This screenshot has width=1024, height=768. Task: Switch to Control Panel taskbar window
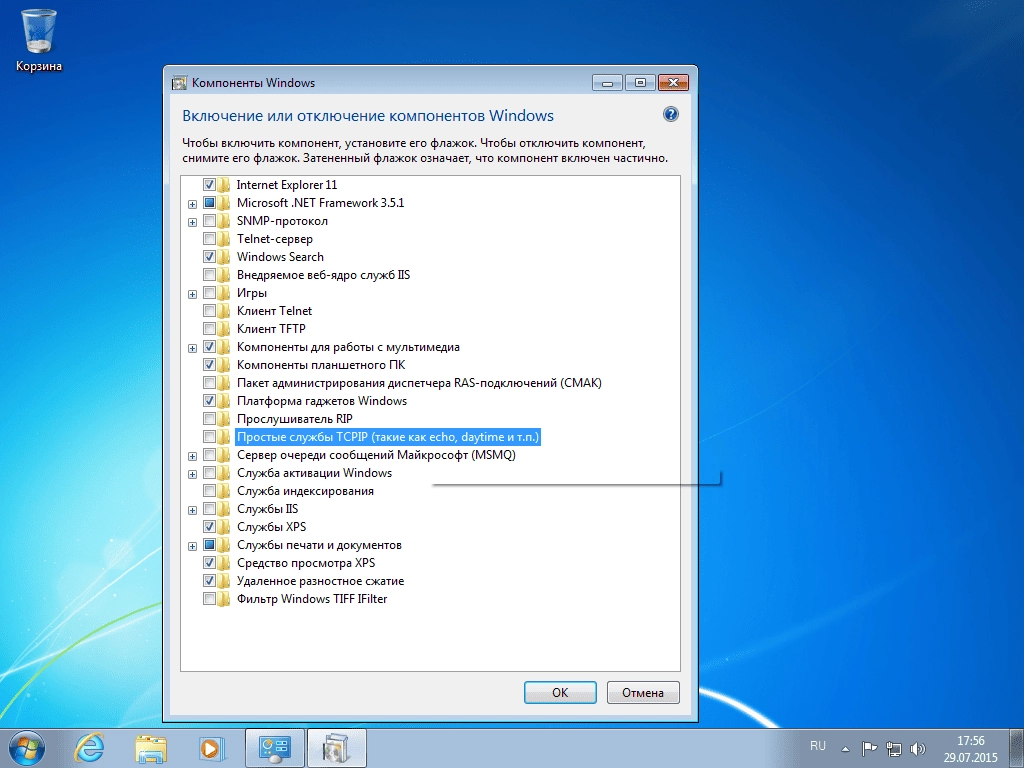274,748
